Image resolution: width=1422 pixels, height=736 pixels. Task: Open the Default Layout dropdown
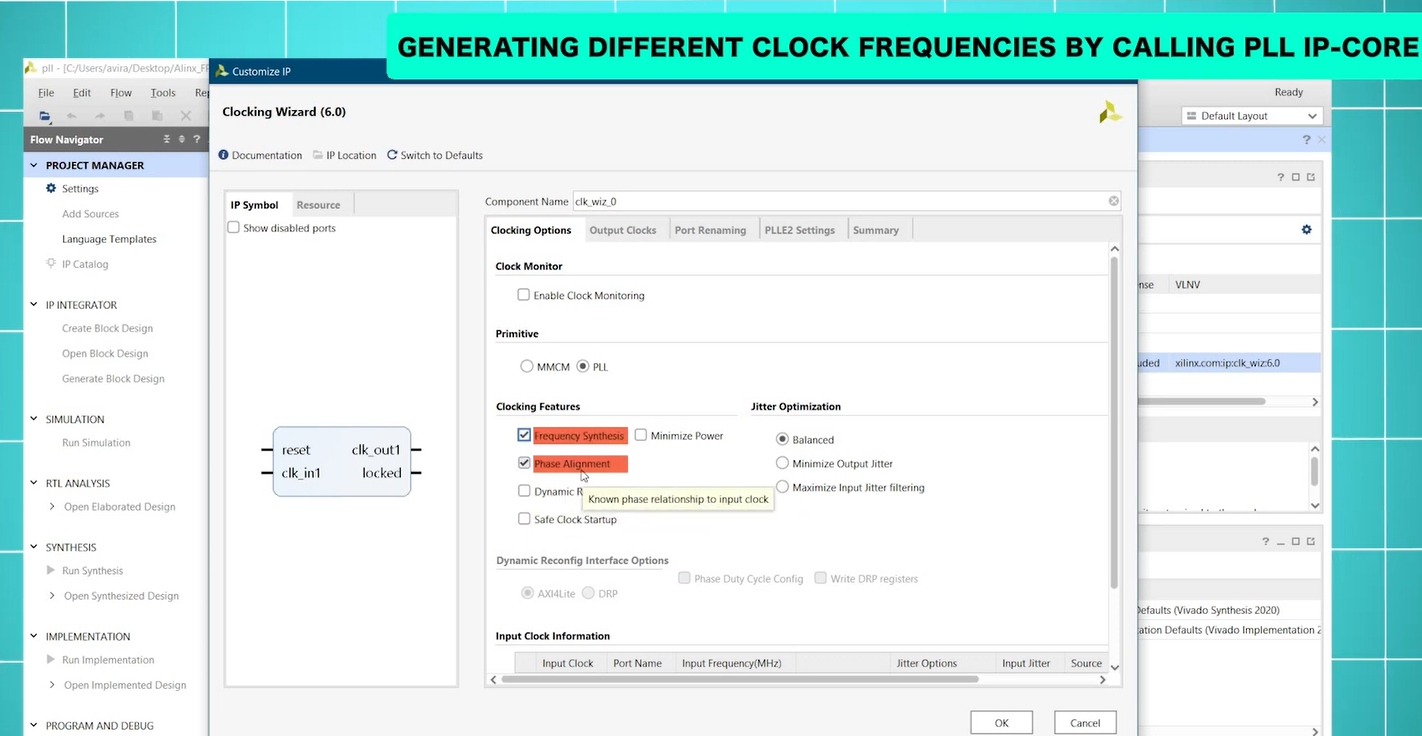point(1252,116)
